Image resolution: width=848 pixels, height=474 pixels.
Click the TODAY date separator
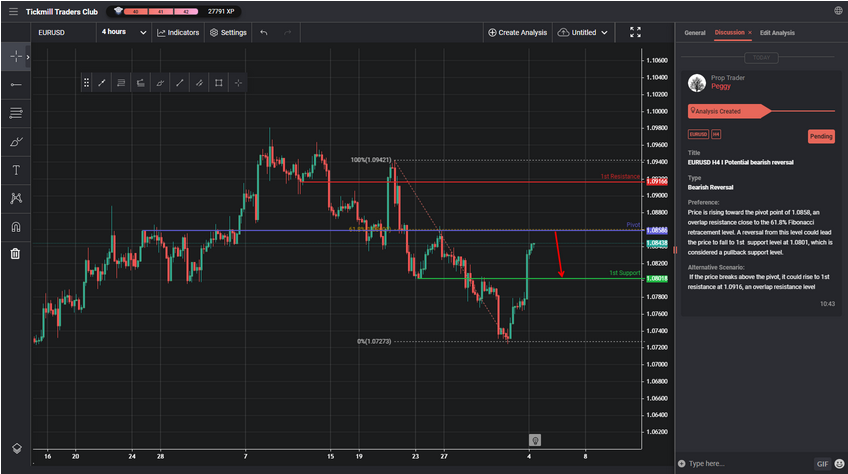(761, 57)
